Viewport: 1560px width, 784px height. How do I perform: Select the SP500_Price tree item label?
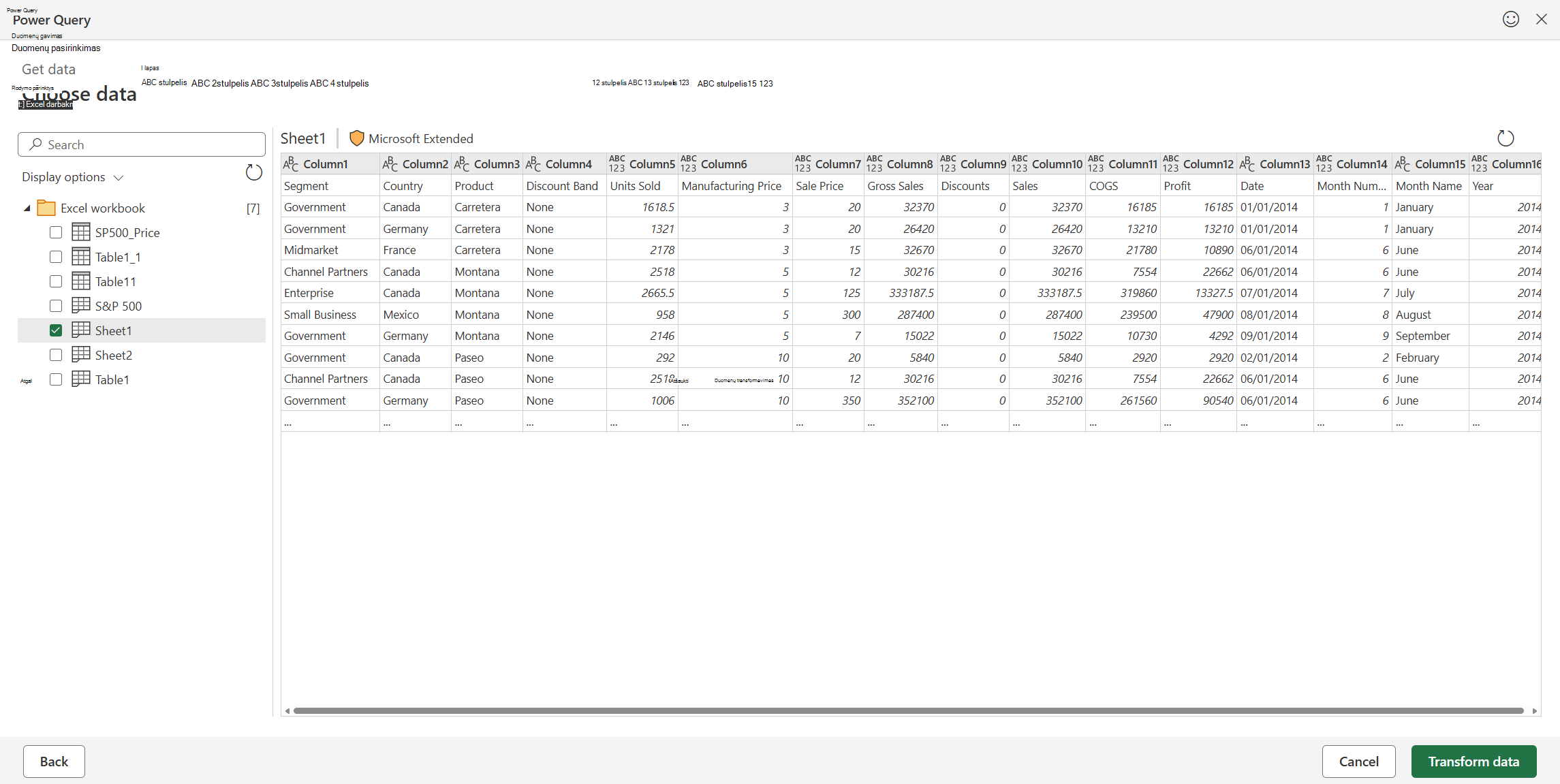click(127, 232)
